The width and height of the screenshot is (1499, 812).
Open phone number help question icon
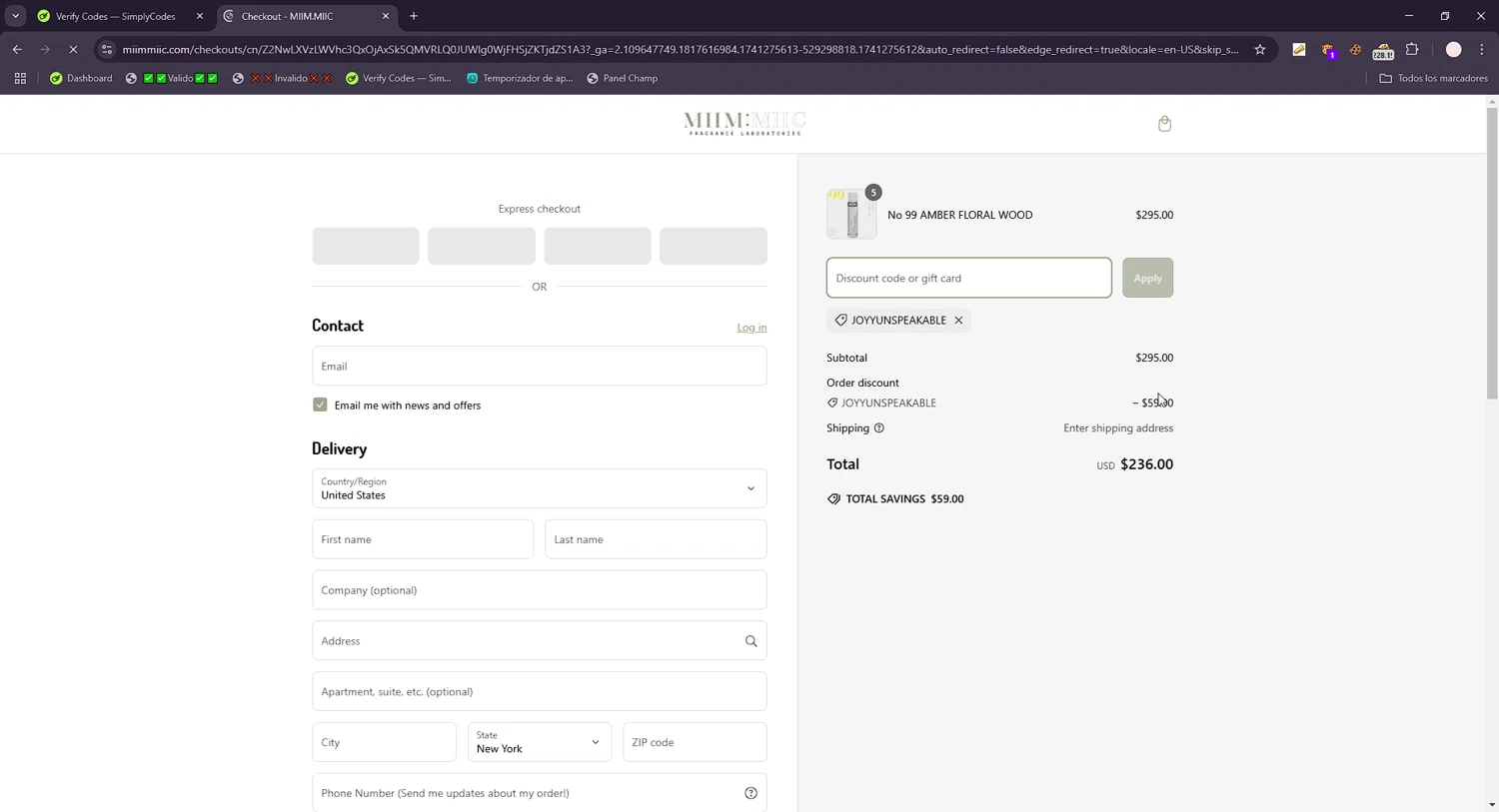tap(750, 793)
